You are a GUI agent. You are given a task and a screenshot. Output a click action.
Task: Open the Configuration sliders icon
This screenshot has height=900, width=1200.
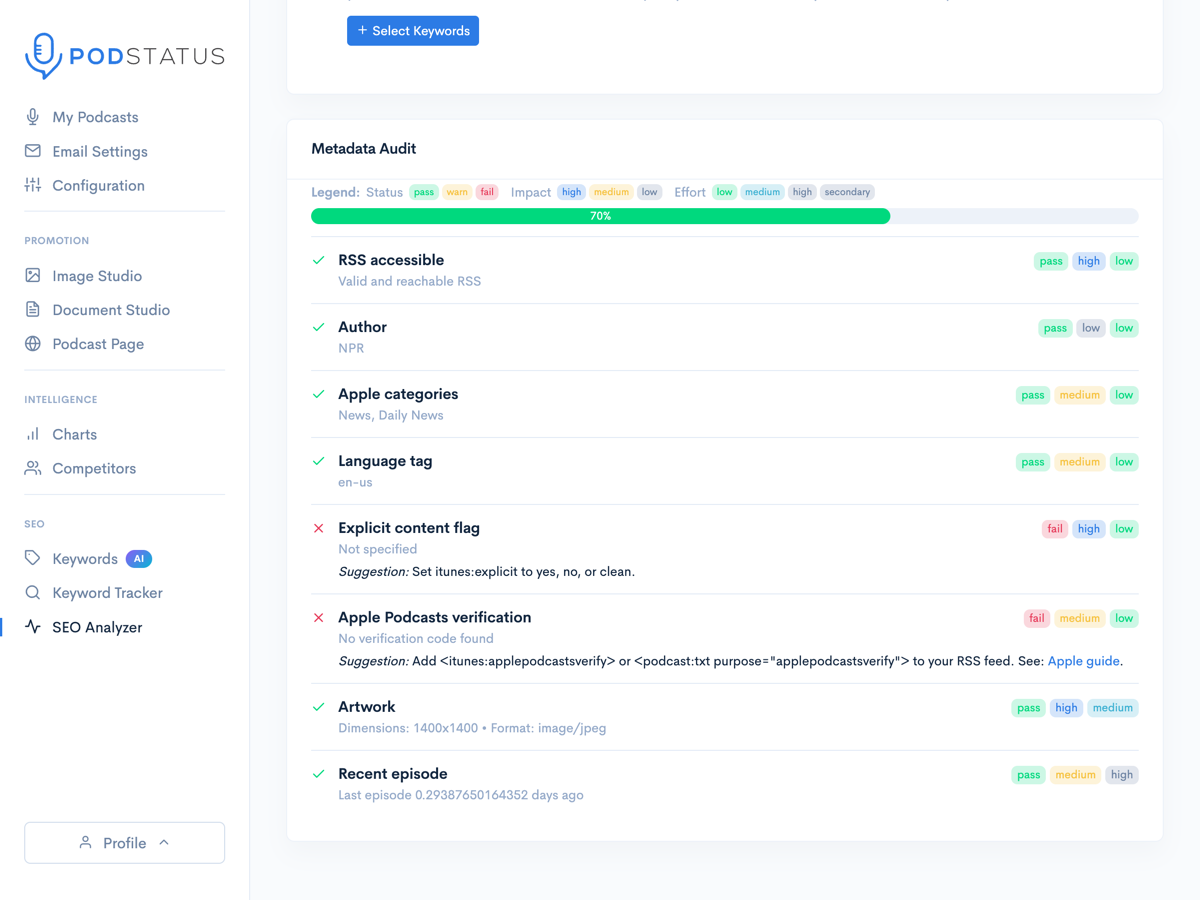tap(32, 185)
